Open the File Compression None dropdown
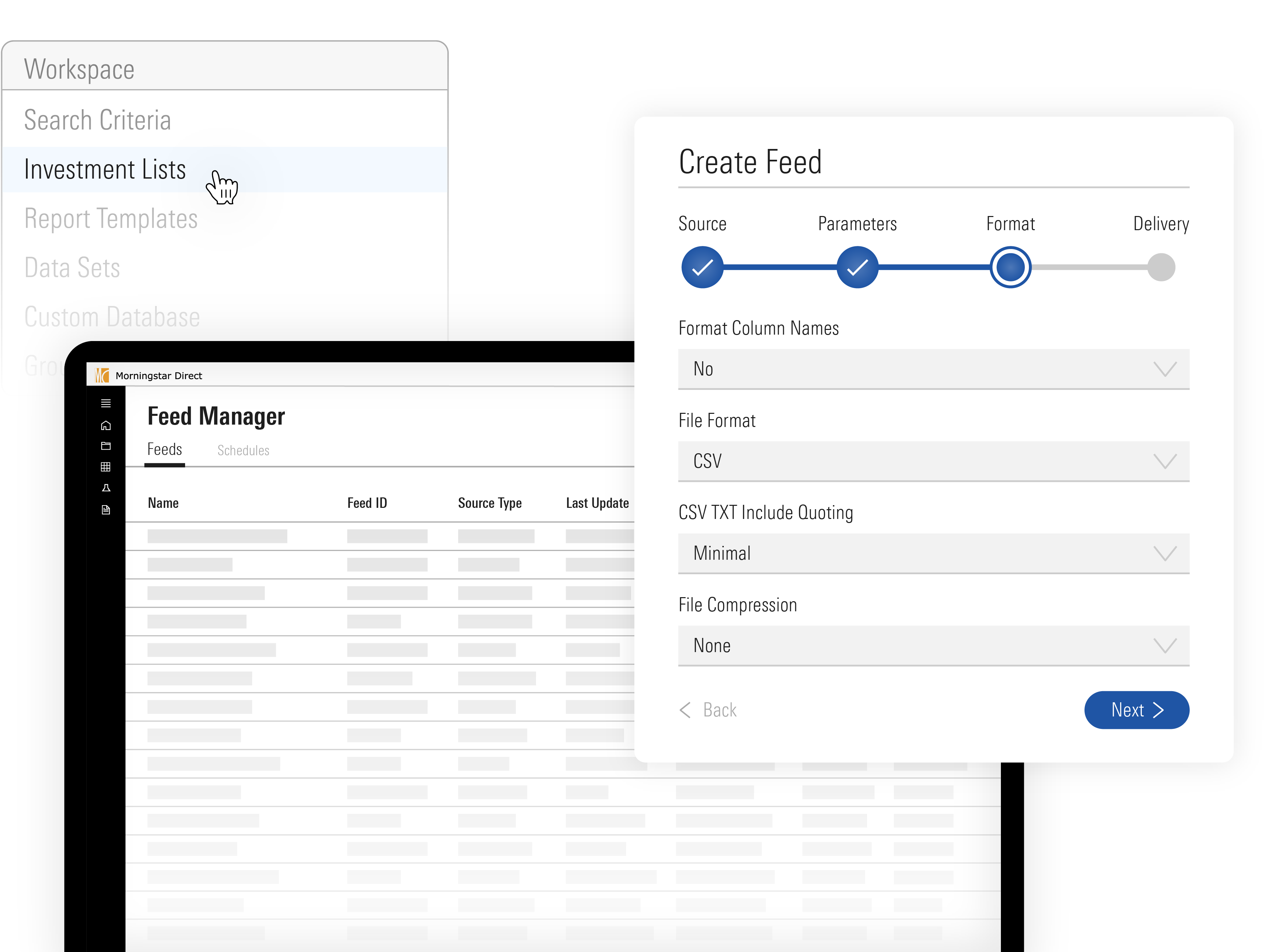 pos(933,645)
